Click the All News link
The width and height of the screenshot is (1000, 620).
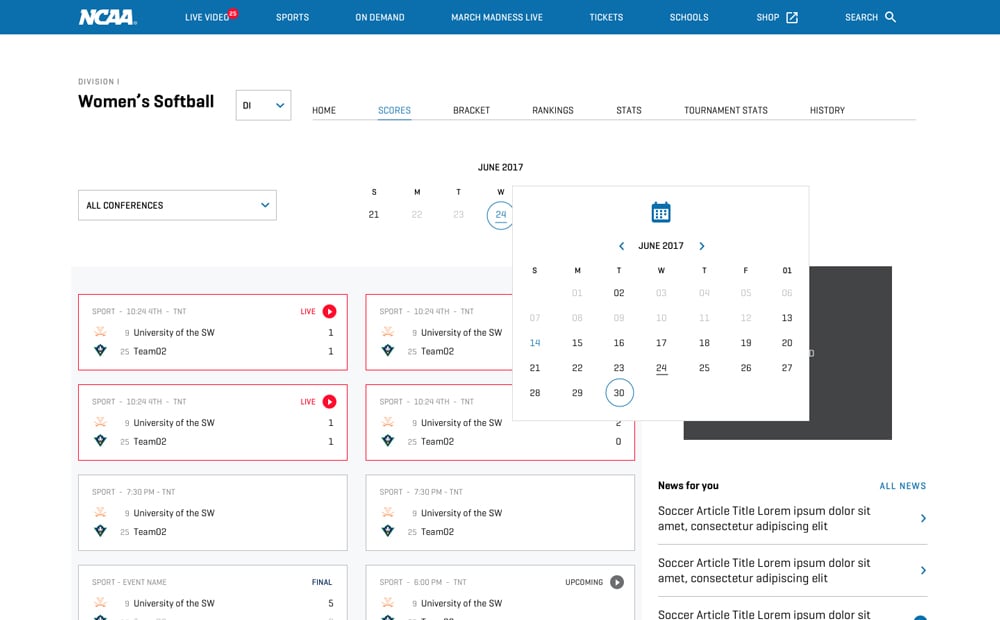pyautogui.click(x=902, y=486)
